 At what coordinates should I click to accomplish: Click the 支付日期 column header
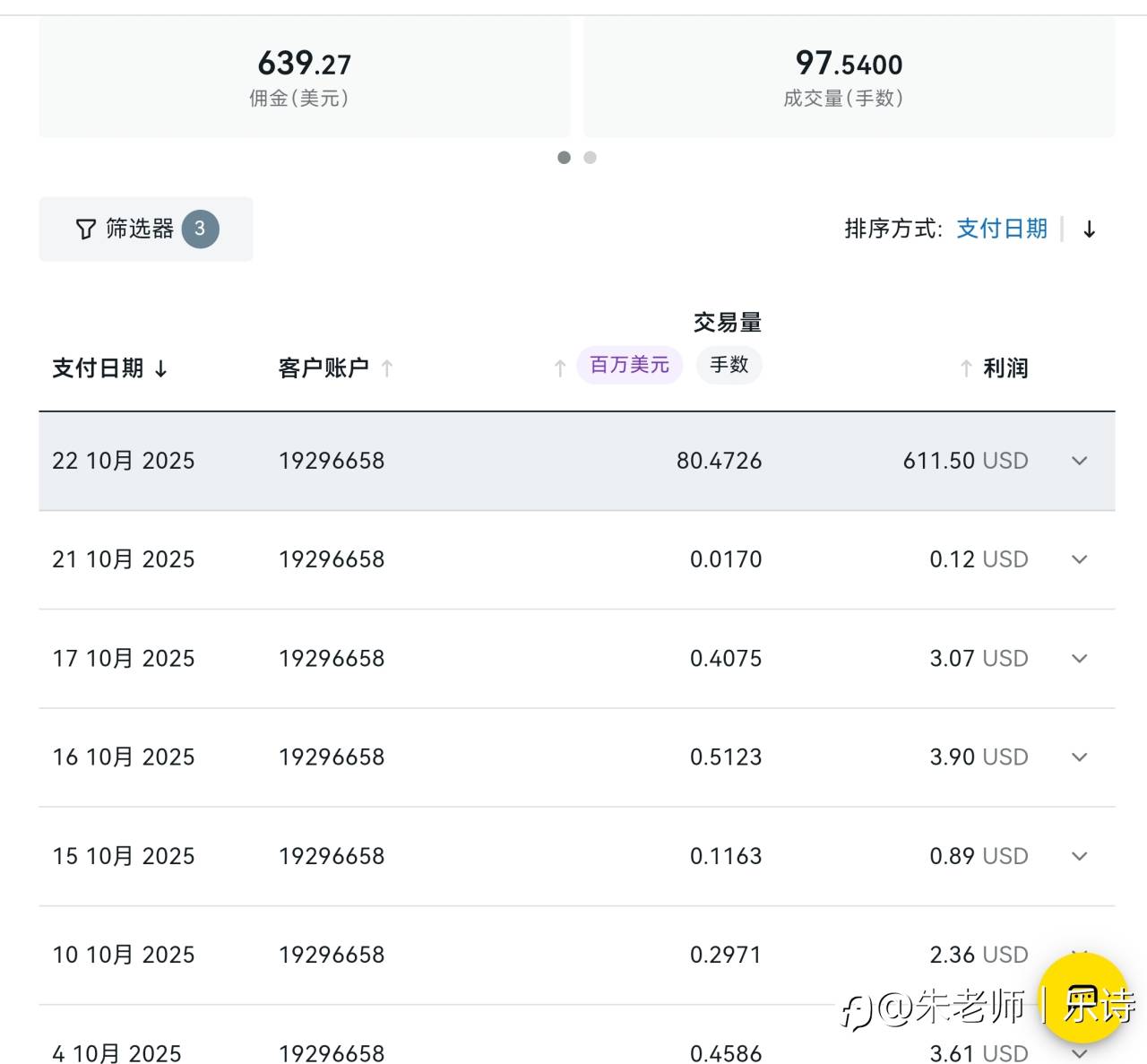click(98, 368)
